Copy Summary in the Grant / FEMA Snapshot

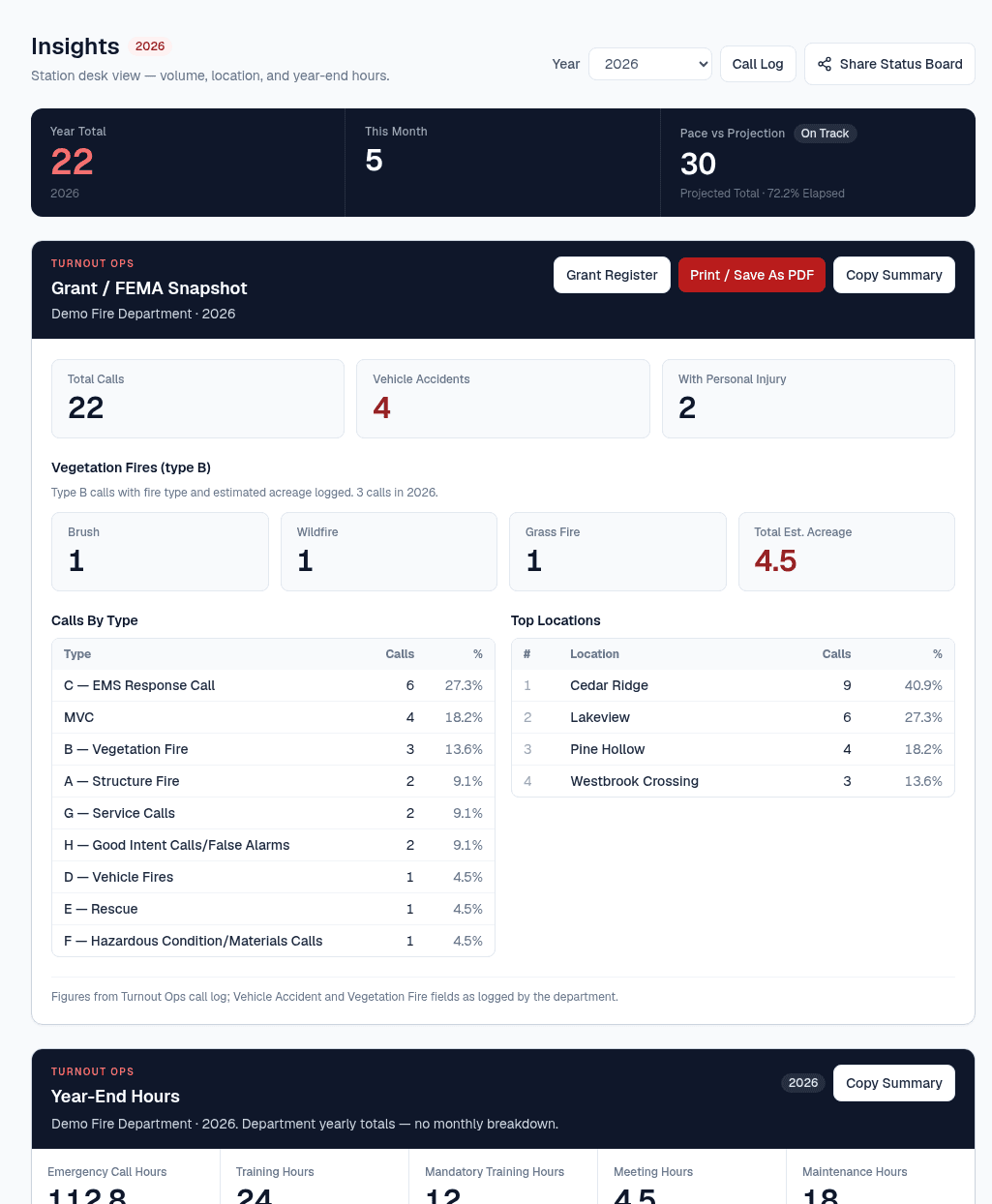tap(894, 275)
